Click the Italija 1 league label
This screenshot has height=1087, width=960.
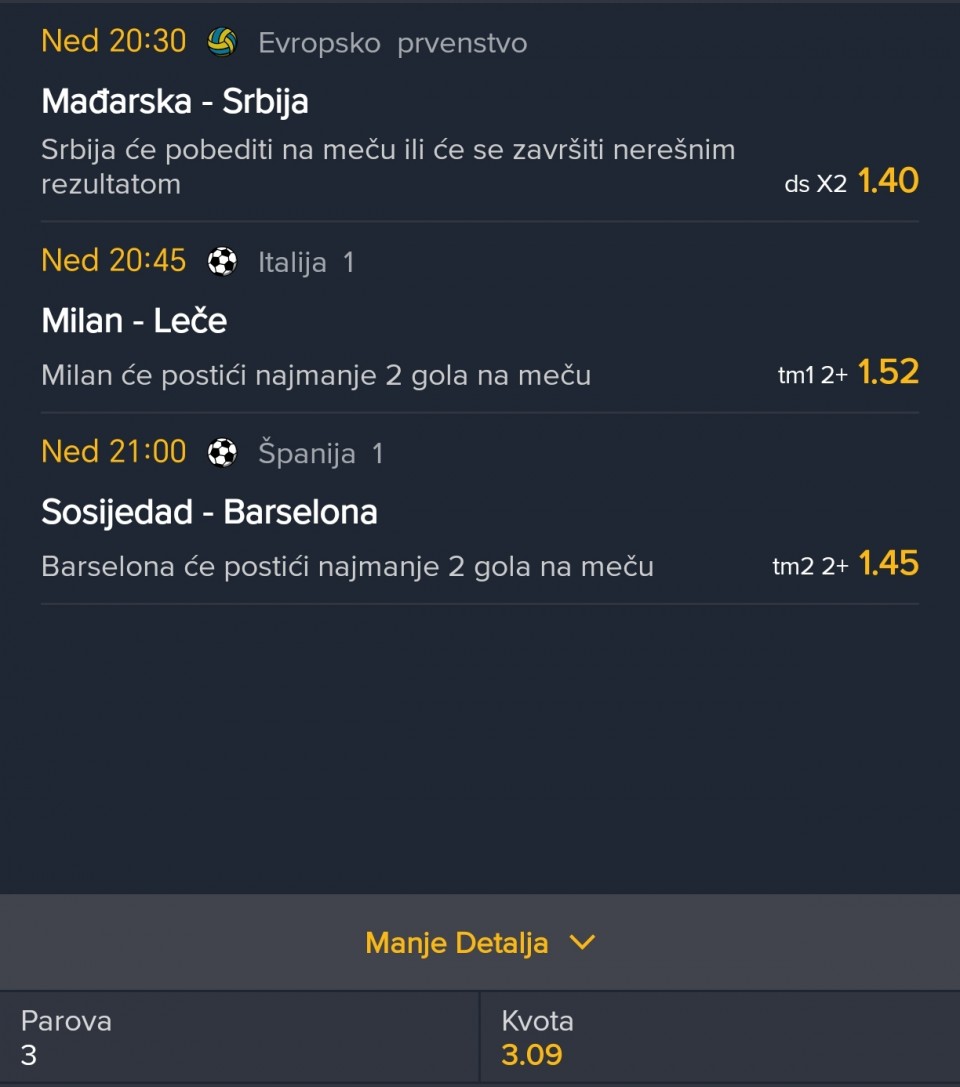pyautogui.click(x=306, y=262)
